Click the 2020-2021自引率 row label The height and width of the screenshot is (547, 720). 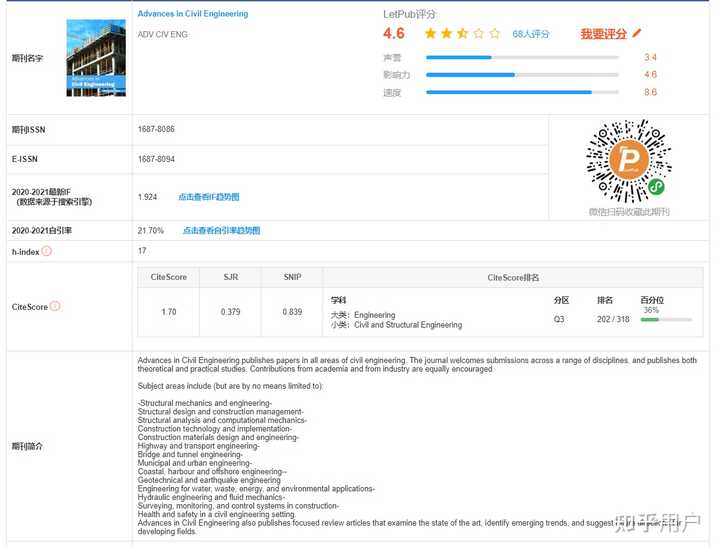tap(42, 231)
